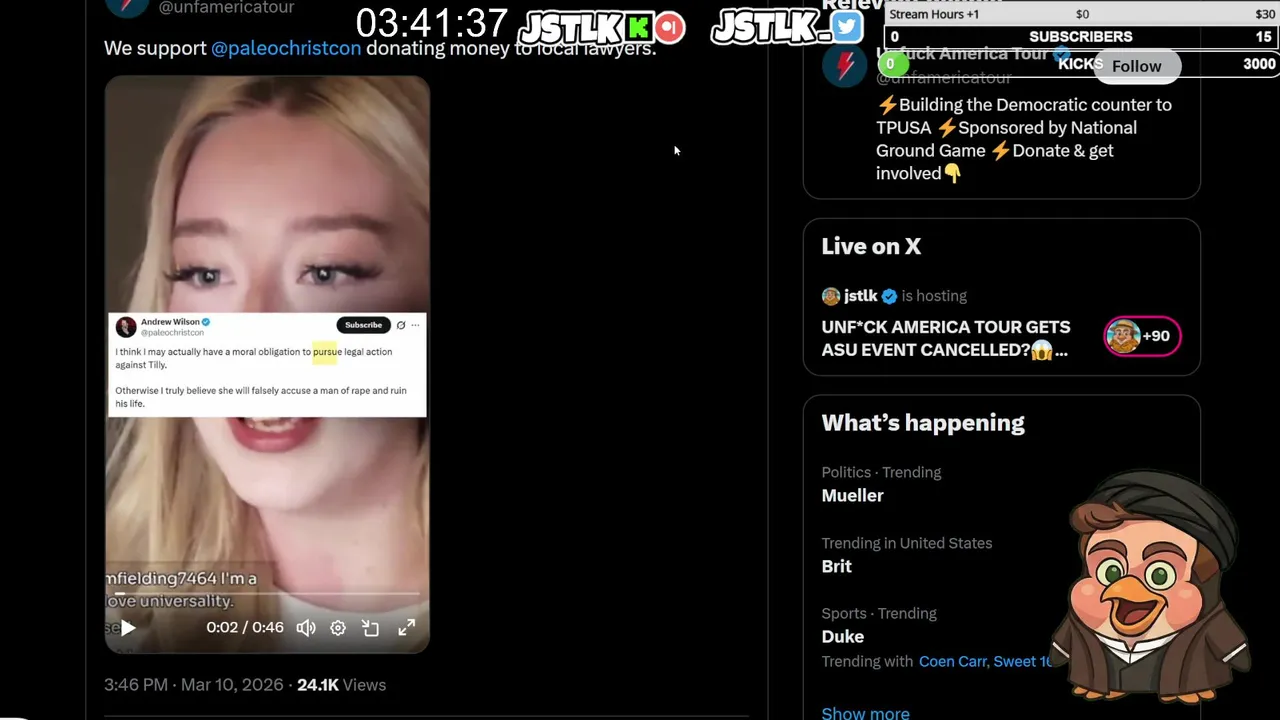Click Show more under What's happening
Screen dimensions: 1280x720
[x=866, y=712]
